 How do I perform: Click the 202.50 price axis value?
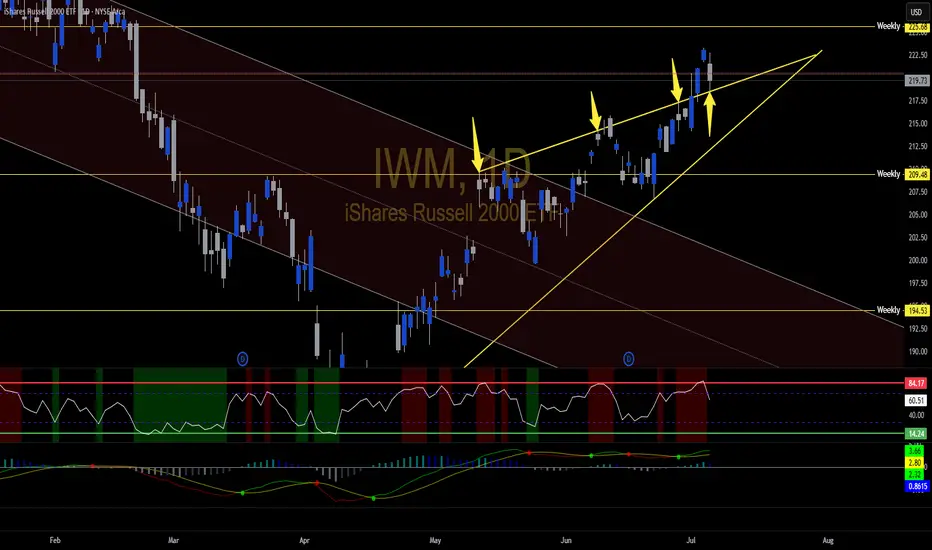tap(918, 237)
